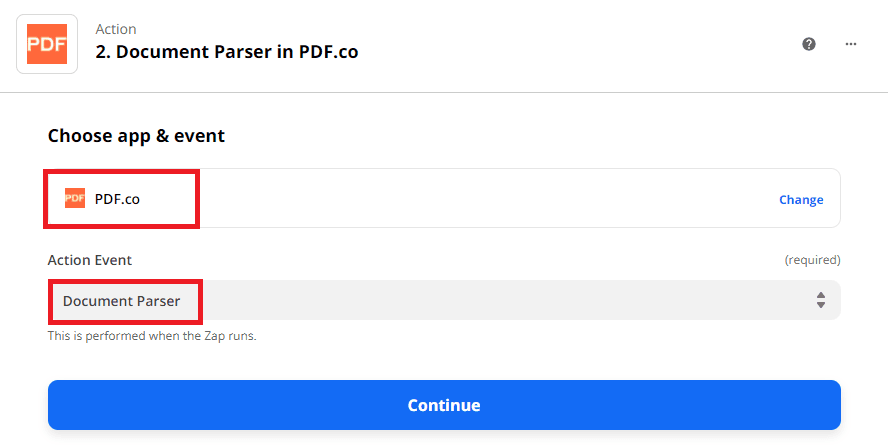Click the 'Action' label above the title
Screen dimensions: 888x446
point(116,29)
